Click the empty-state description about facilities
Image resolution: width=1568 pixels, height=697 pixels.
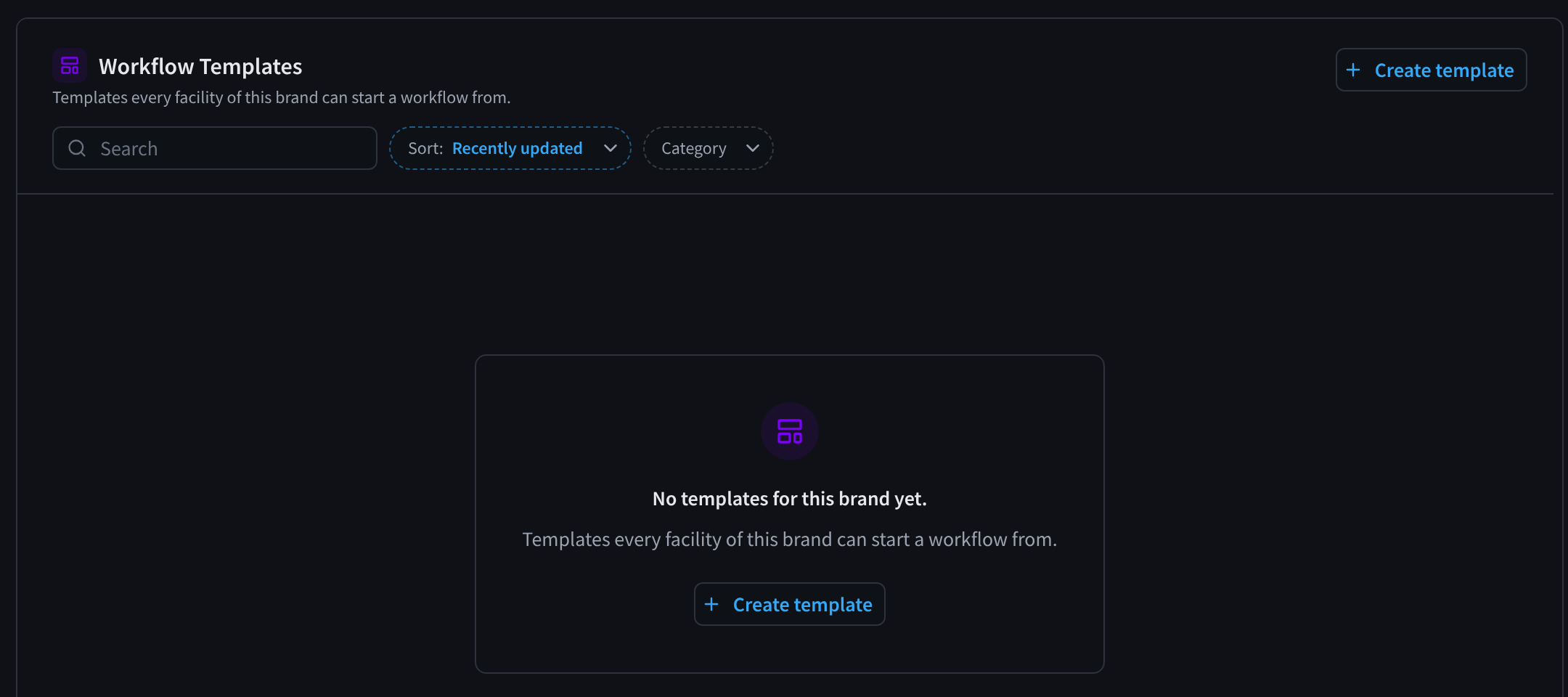790,539
